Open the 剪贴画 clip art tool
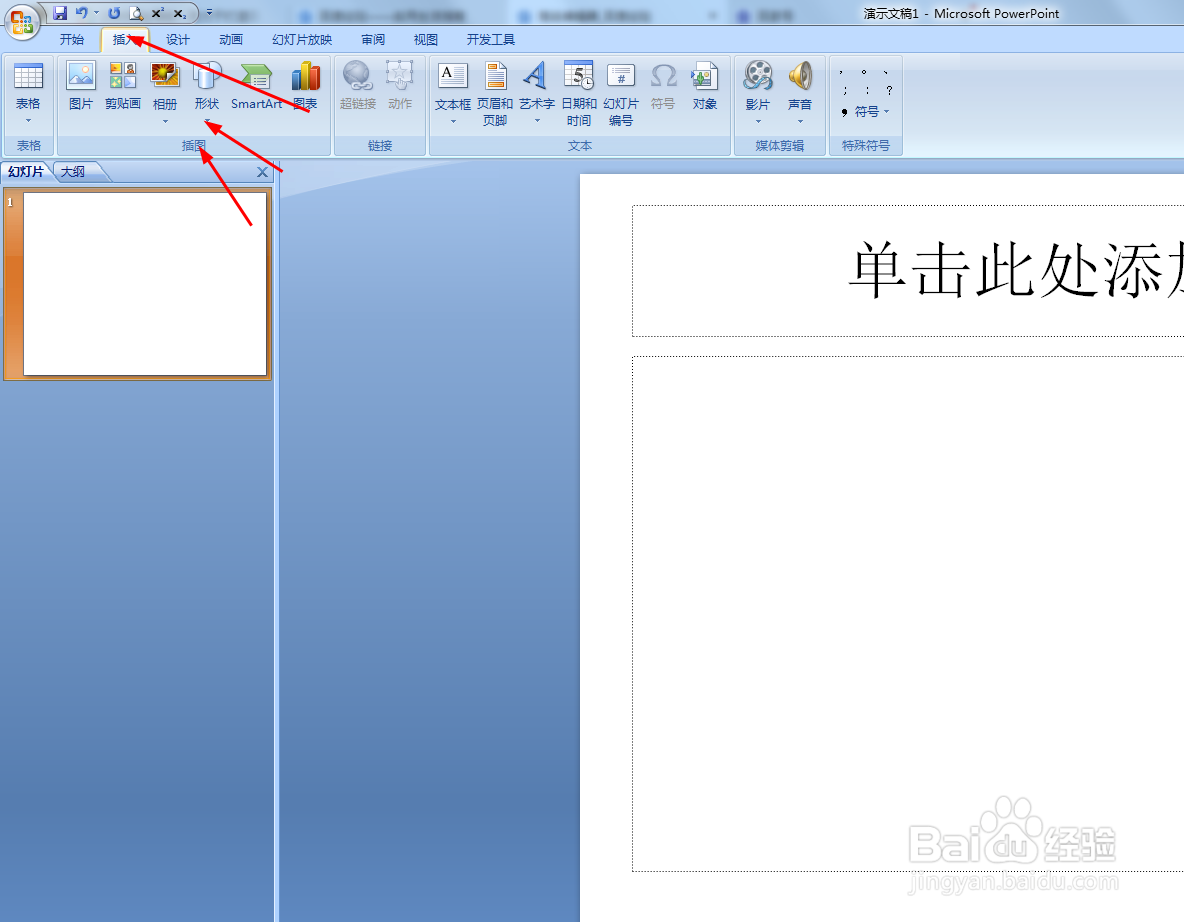 coord(123,85)
